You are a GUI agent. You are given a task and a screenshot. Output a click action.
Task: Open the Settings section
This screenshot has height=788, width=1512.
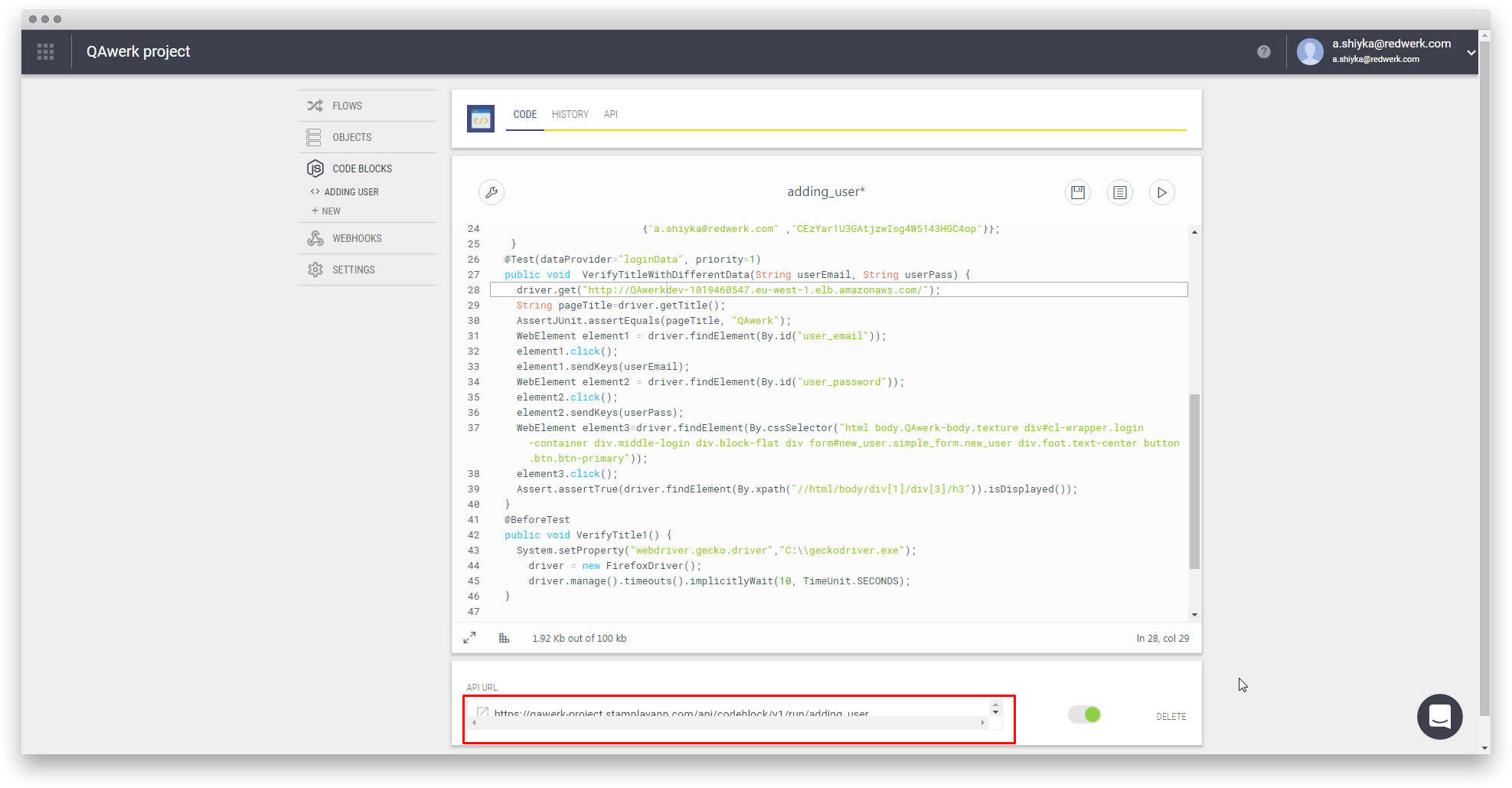click(367, 270)
